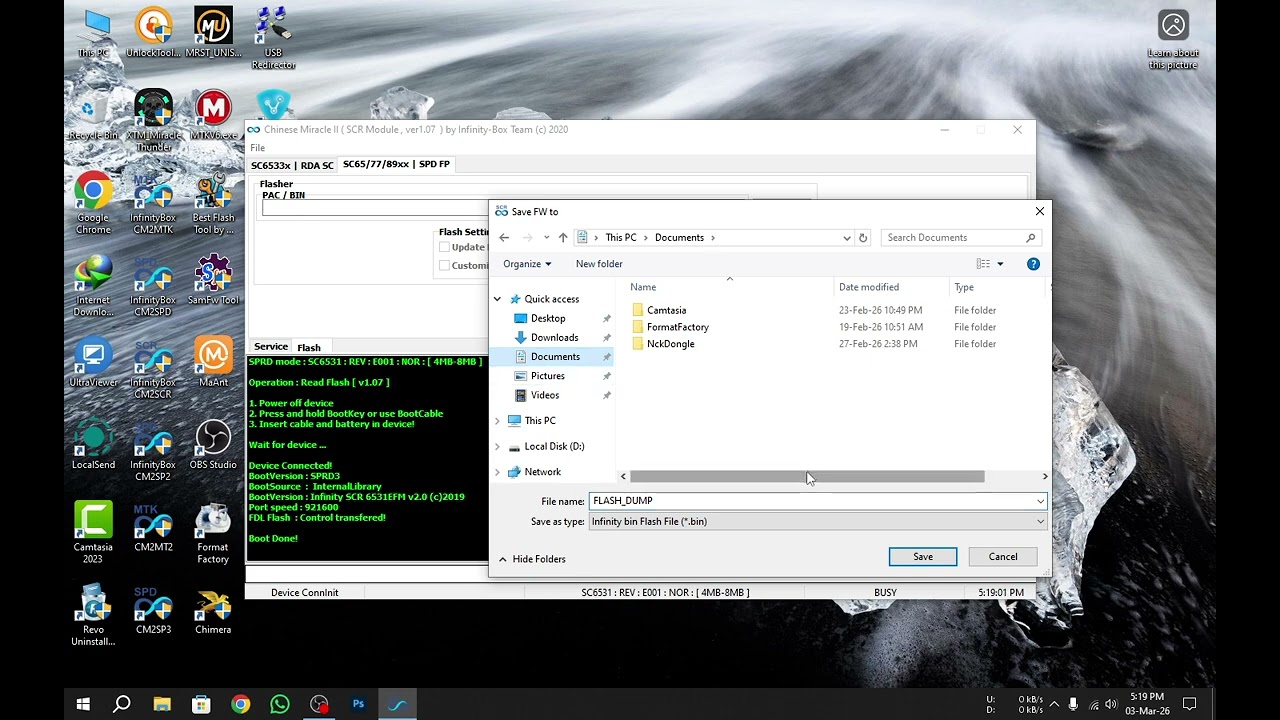Screen dimensions: 1280x720
Task: Expand the Network tree node
Action: [x=497, y=472]
